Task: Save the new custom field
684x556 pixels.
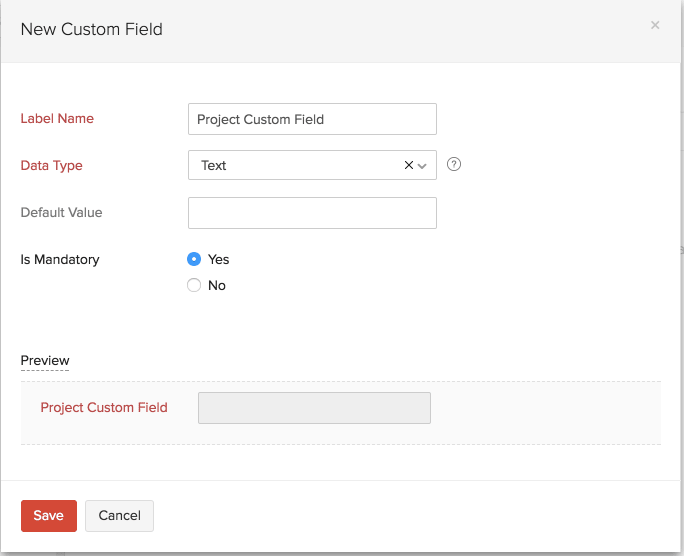Action: [x=48, y=516]
